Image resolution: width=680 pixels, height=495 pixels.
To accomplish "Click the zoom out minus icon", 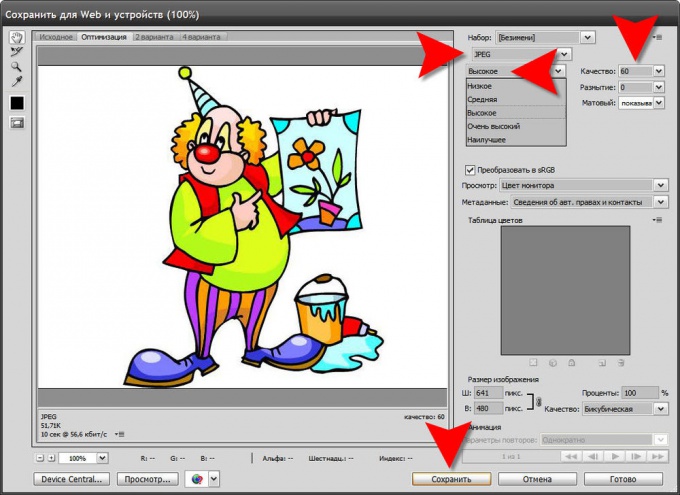I will 40,458.
